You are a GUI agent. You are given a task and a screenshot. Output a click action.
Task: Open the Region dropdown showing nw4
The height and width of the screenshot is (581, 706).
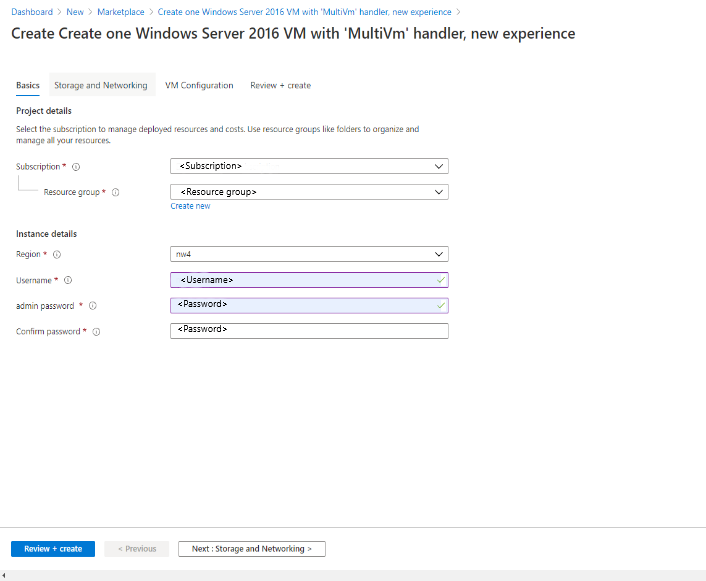tap(309, 254)
